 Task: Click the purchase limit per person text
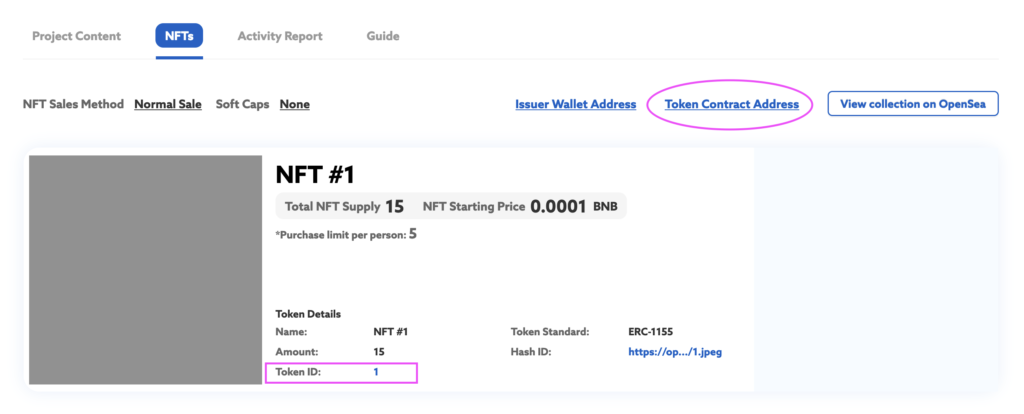(346, 234)
